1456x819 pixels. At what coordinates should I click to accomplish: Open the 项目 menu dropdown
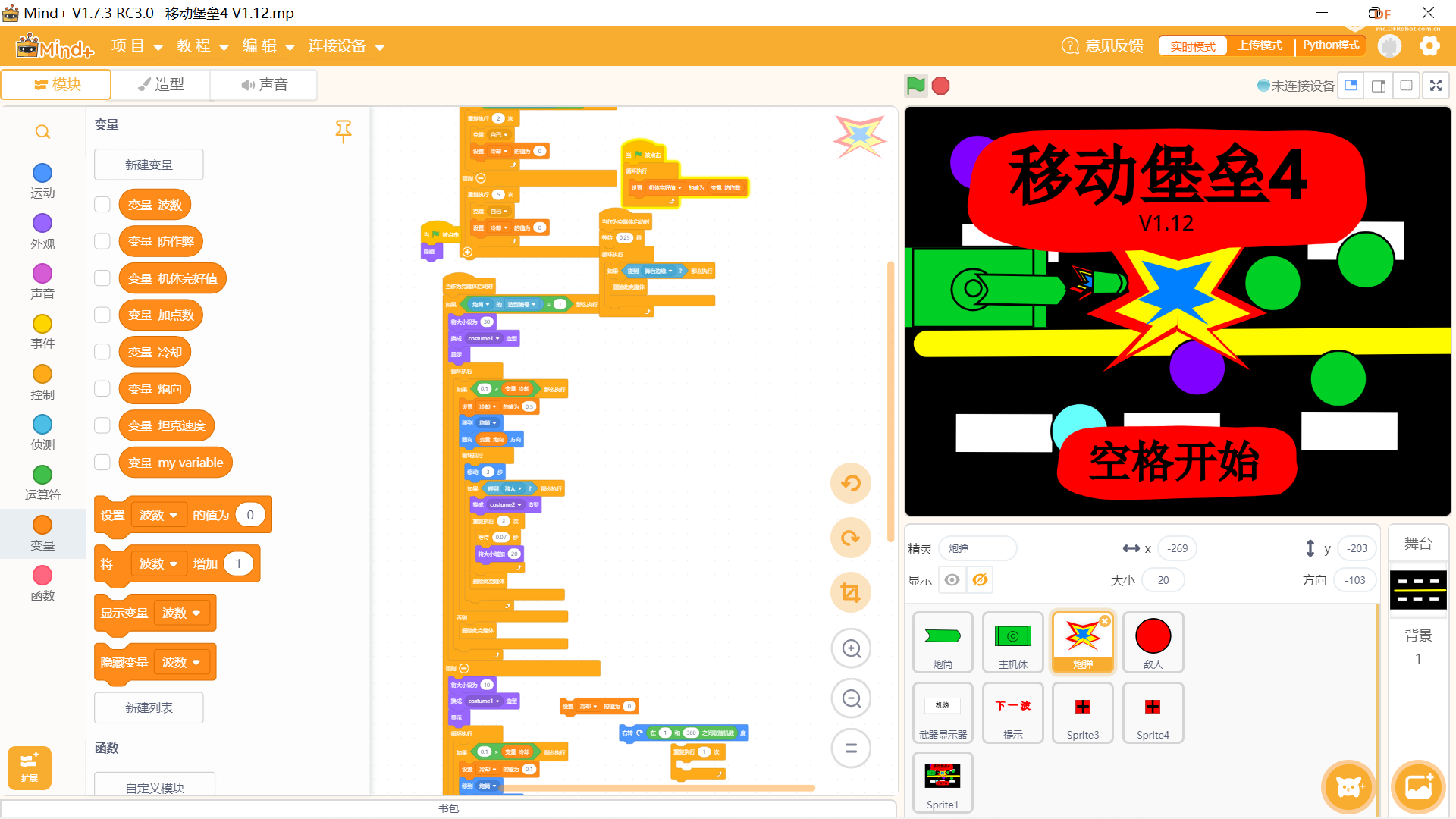point(137,46)
